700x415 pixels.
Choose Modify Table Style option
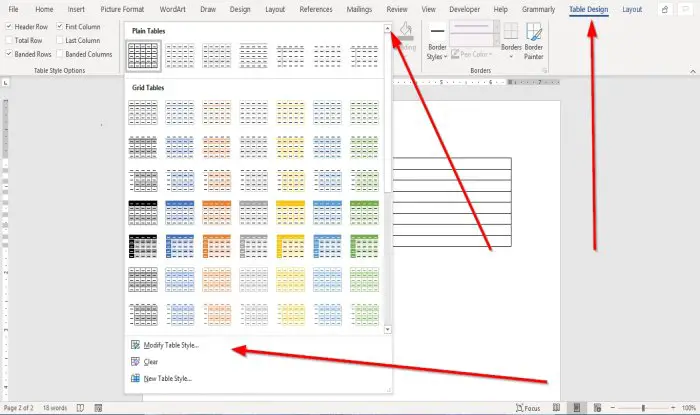click(171, 345)
